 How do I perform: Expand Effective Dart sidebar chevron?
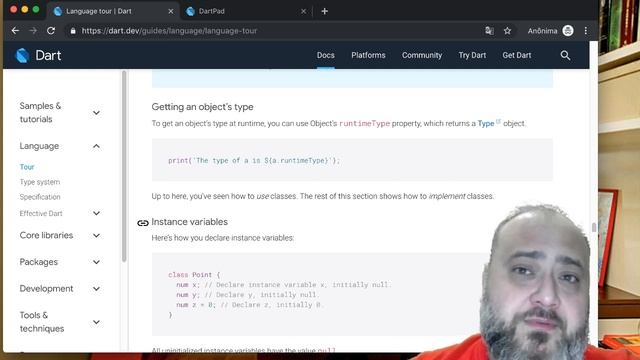tap(96, 213)
